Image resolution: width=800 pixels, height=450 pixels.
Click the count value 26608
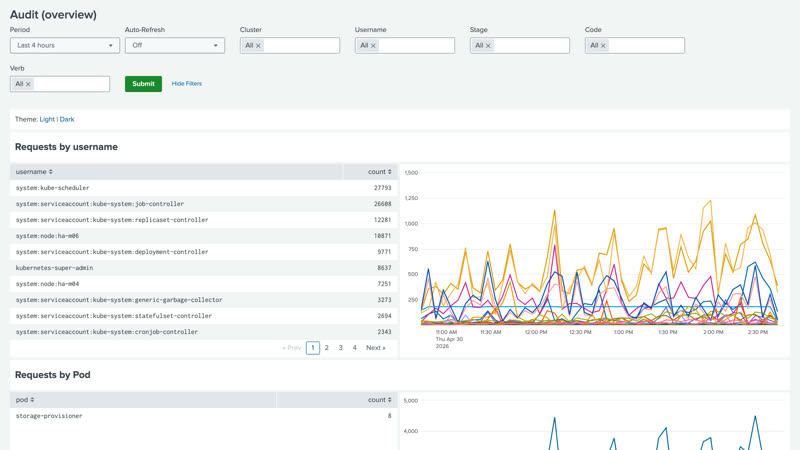[383, 204]
